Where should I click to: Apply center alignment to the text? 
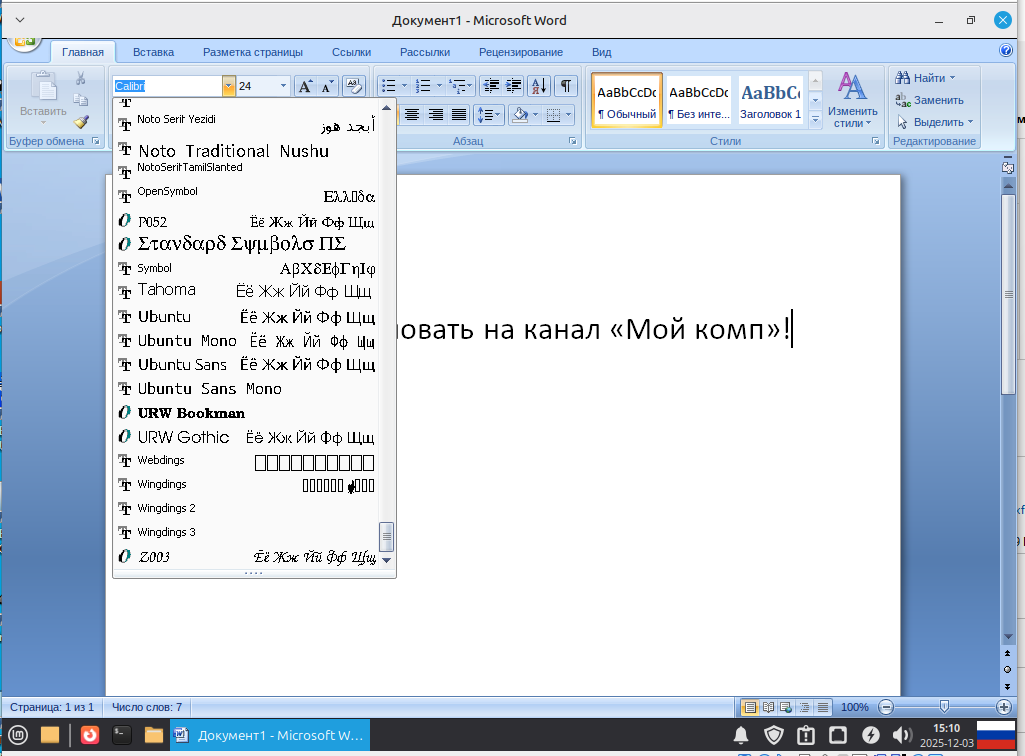click(x=413, y=113)
